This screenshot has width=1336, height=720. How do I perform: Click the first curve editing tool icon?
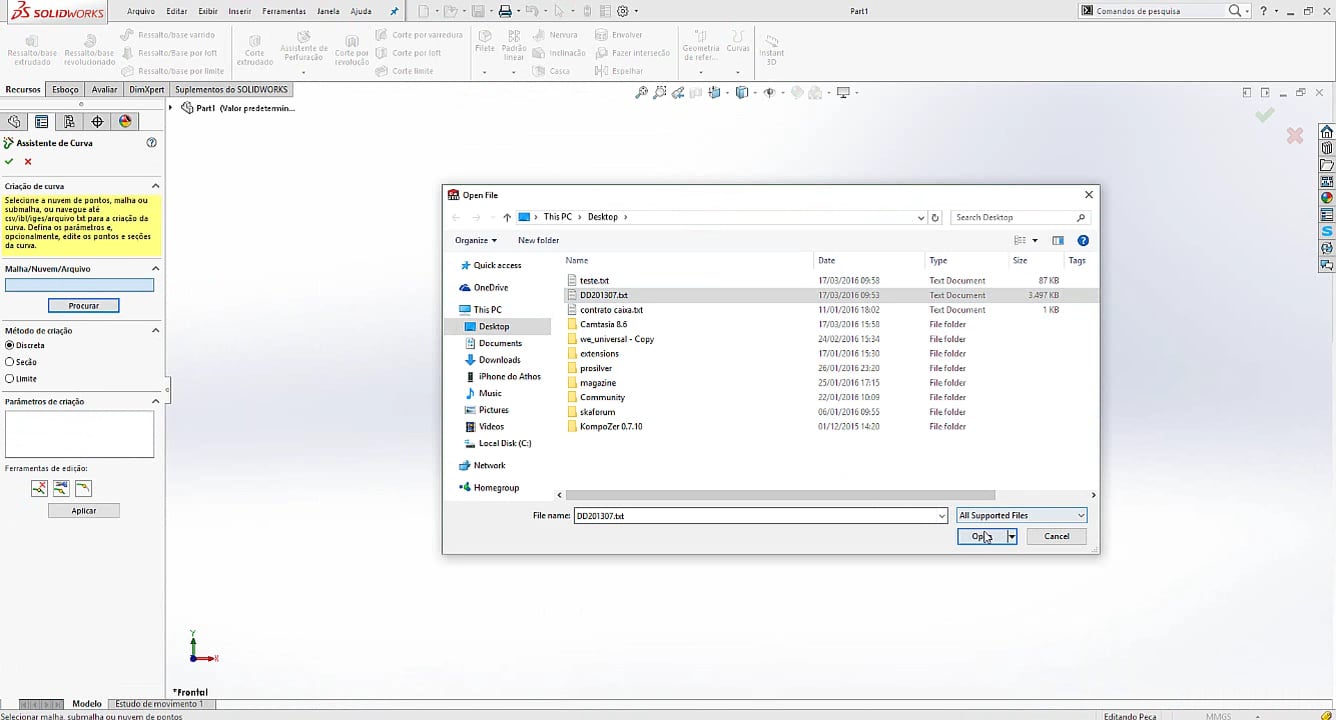[39, 488]
